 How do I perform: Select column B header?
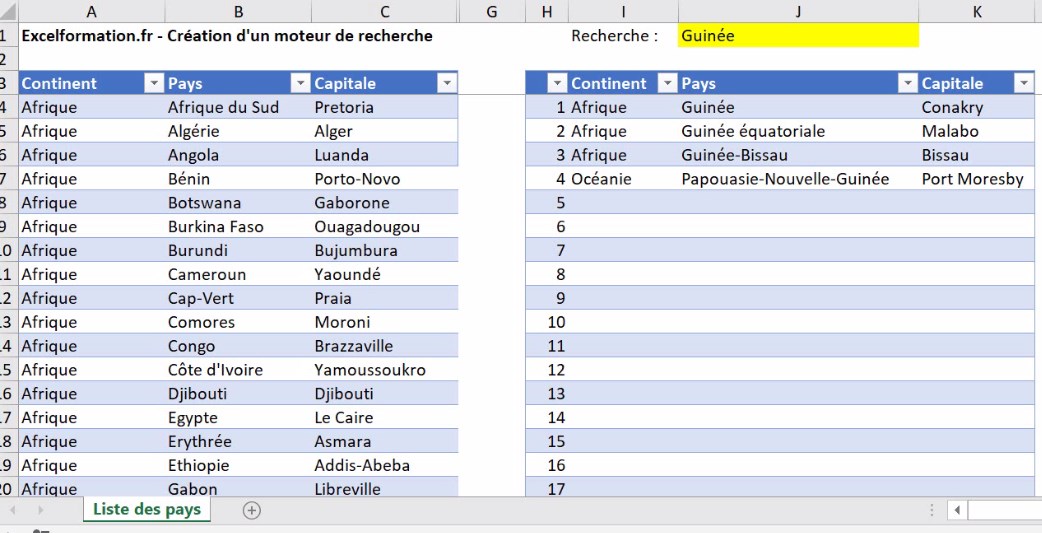238,11
